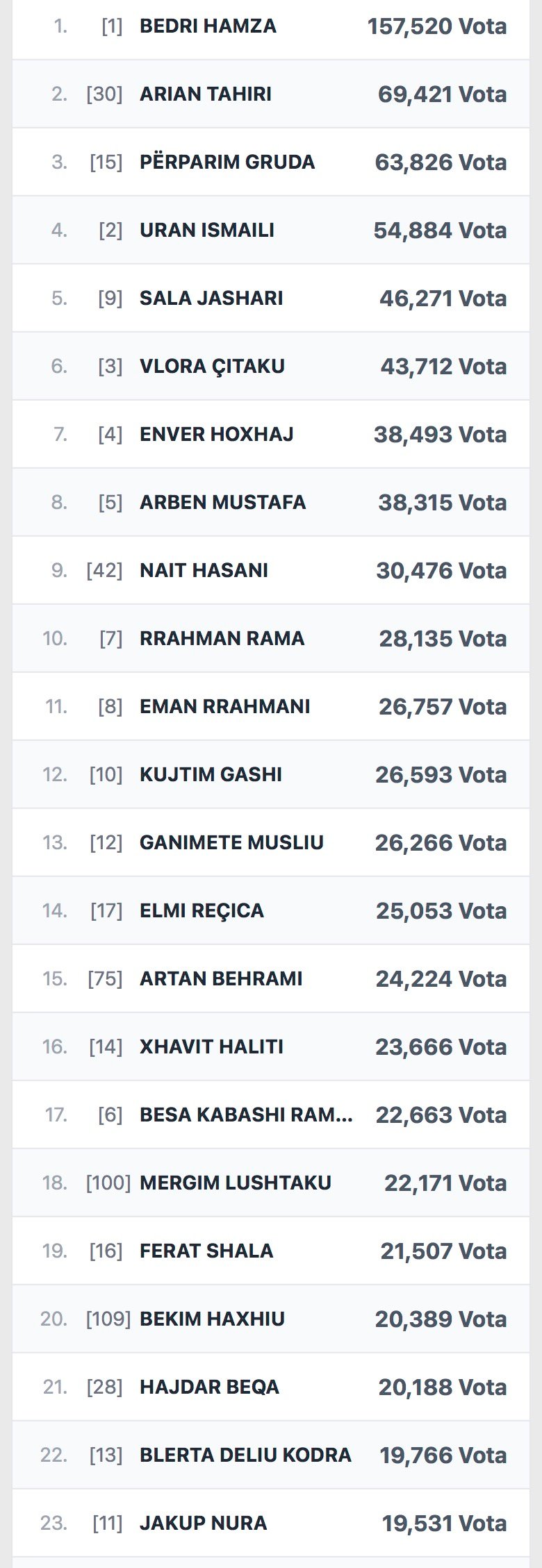Click RRAHMAN RAMA in the list
The width and height of the screenshot is (542, 1568).
click(x=222, y=639)
